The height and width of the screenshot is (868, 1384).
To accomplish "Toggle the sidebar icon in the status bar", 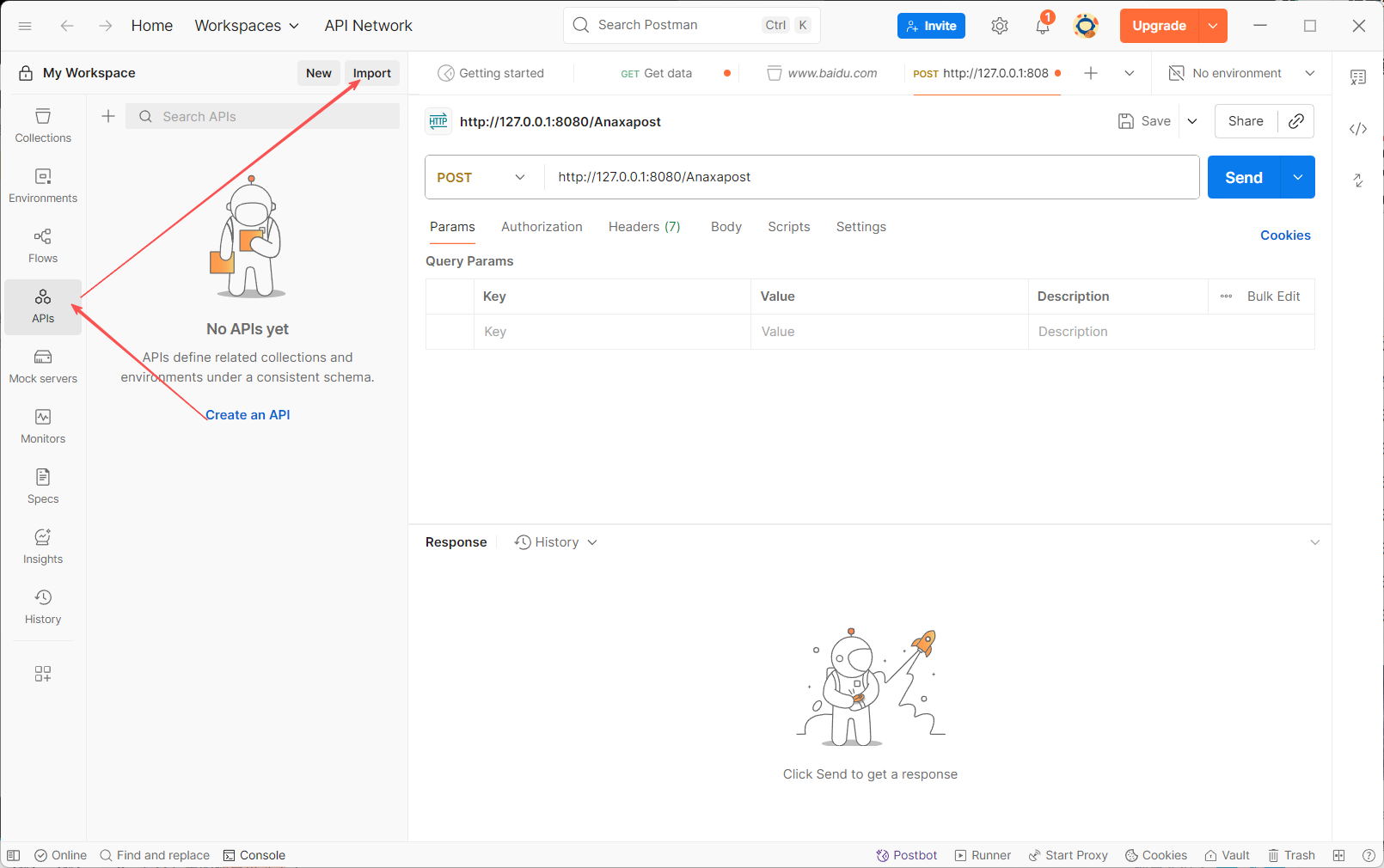I will [x=14, y=855].
